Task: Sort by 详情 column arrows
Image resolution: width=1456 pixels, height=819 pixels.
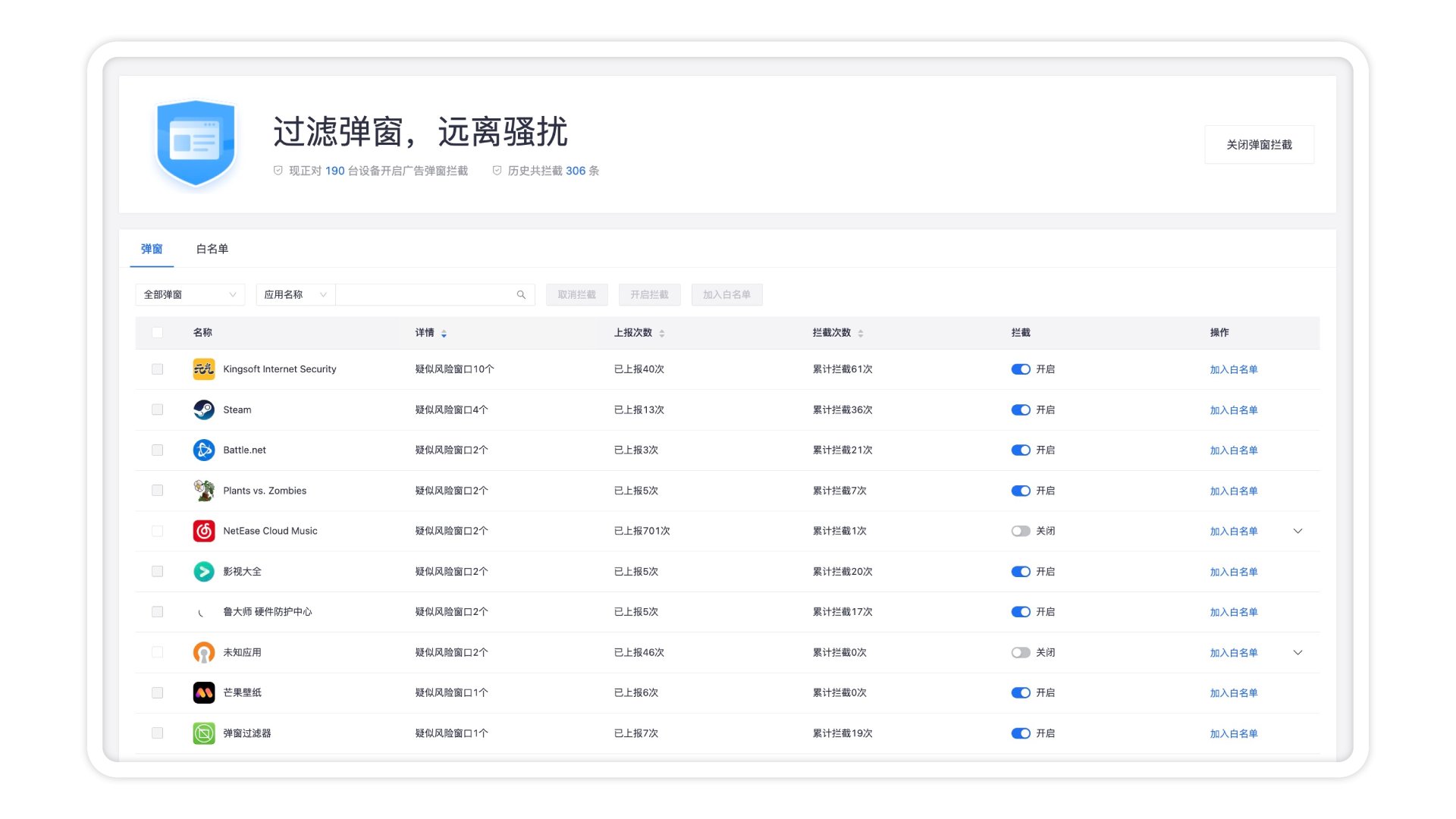Action: [444, 333]
